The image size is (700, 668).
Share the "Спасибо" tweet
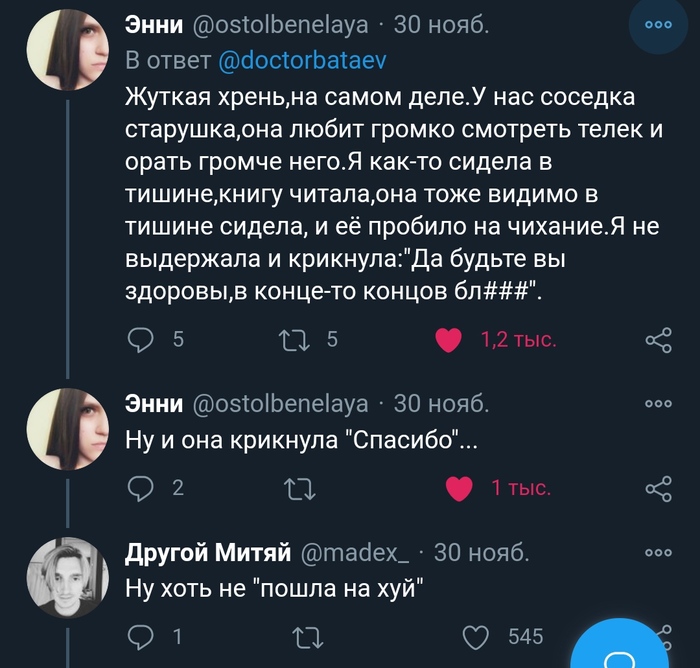(657, 488)
